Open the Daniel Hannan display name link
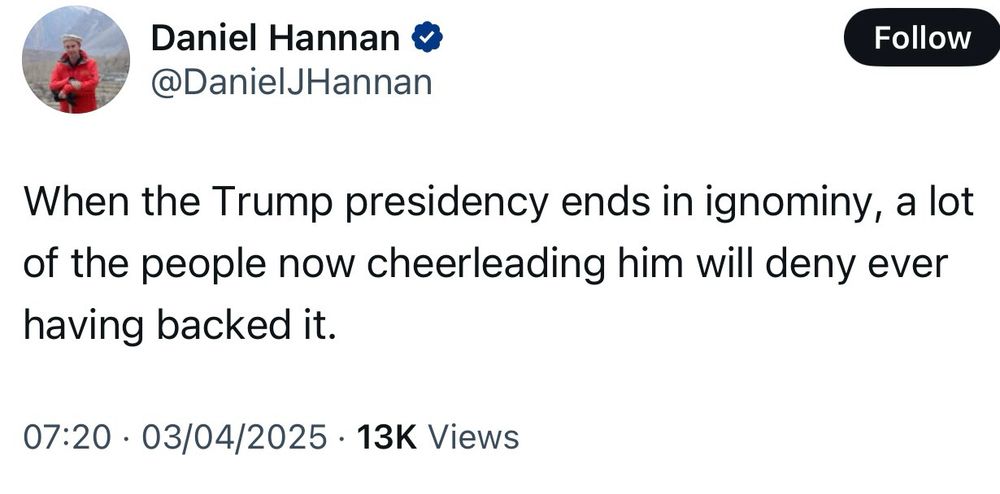The height and width of the screenshot is (494, 1000). coord(276,39)
